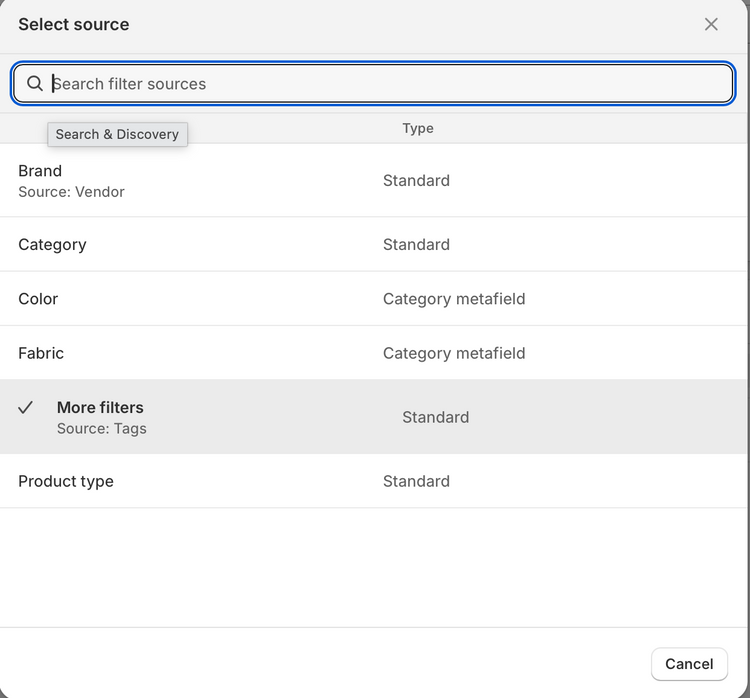
Task: Click Category metafield in Fabric row
Action: [x=454, y=353]
